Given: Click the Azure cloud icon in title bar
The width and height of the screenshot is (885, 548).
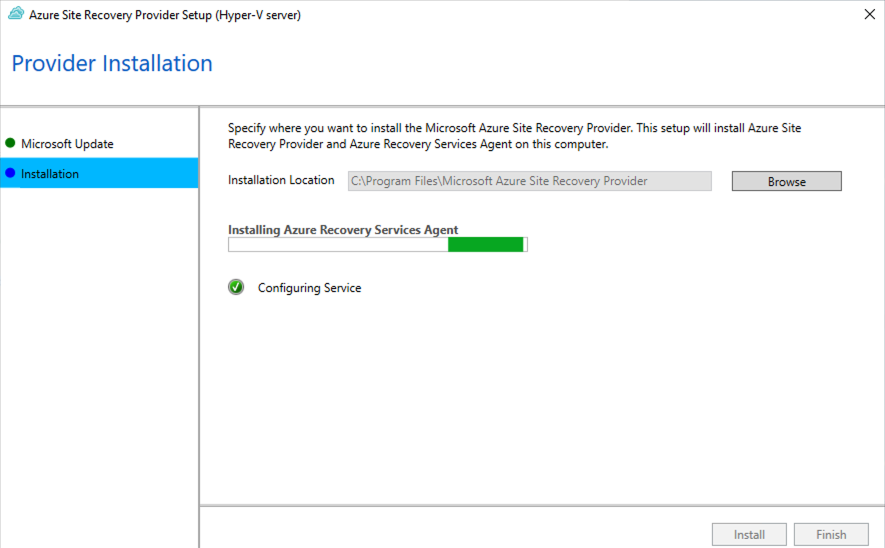Looking at the screenshot, I should point(16,14).
